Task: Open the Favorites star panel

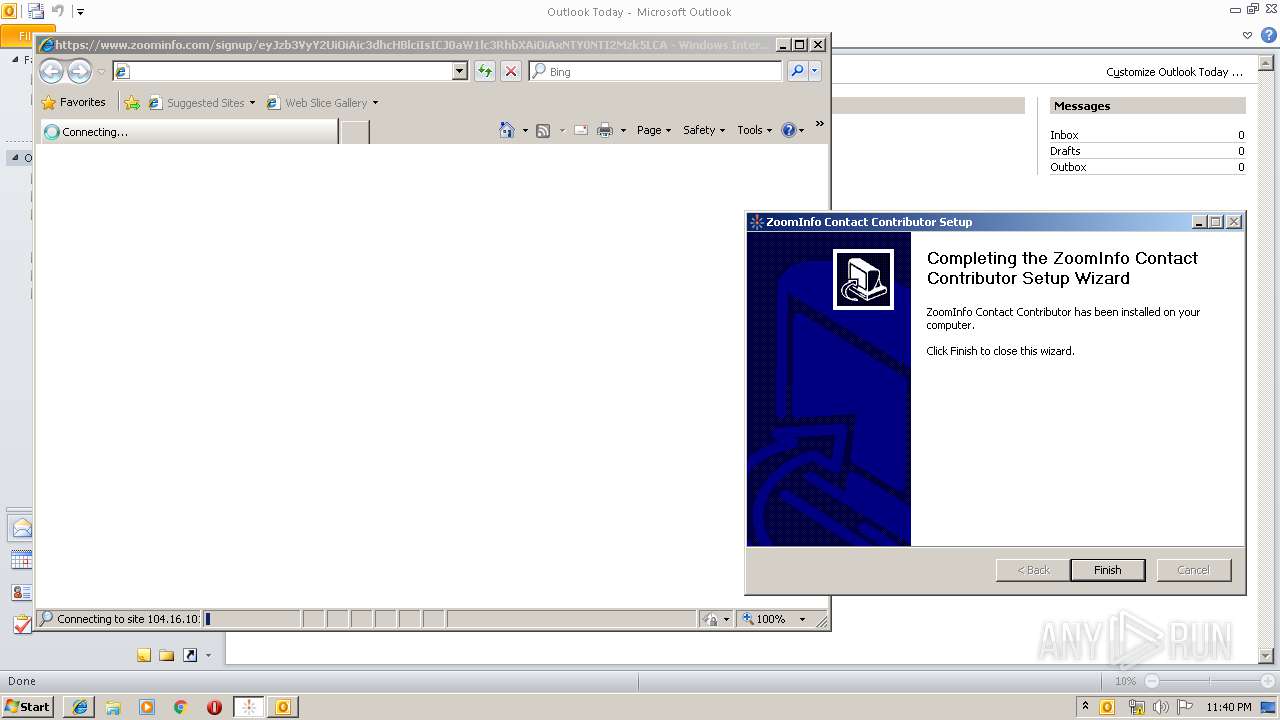Action: click(x=48, y=102)
